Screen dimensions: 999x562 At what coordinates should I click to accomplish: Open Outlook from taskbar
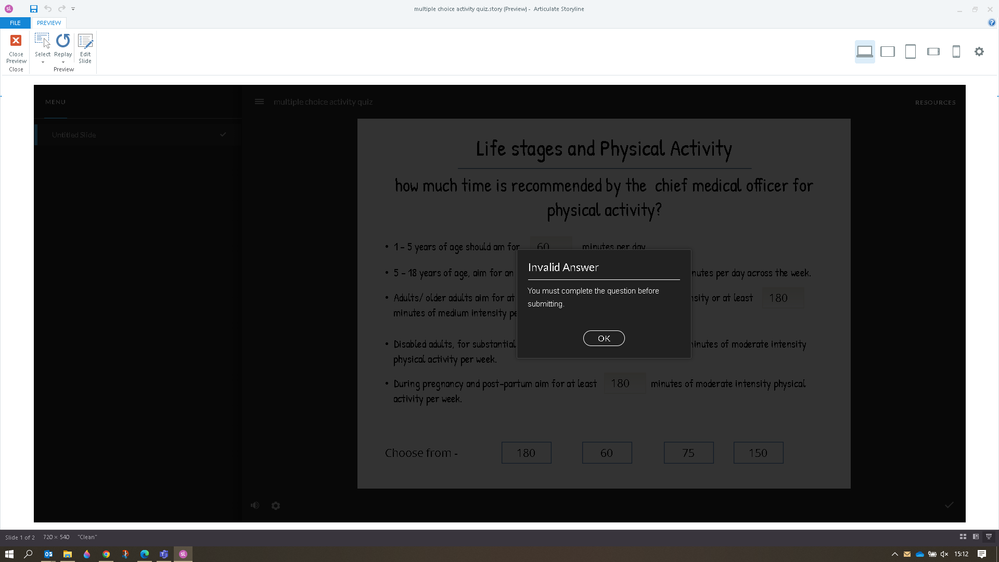coord(48,554)
